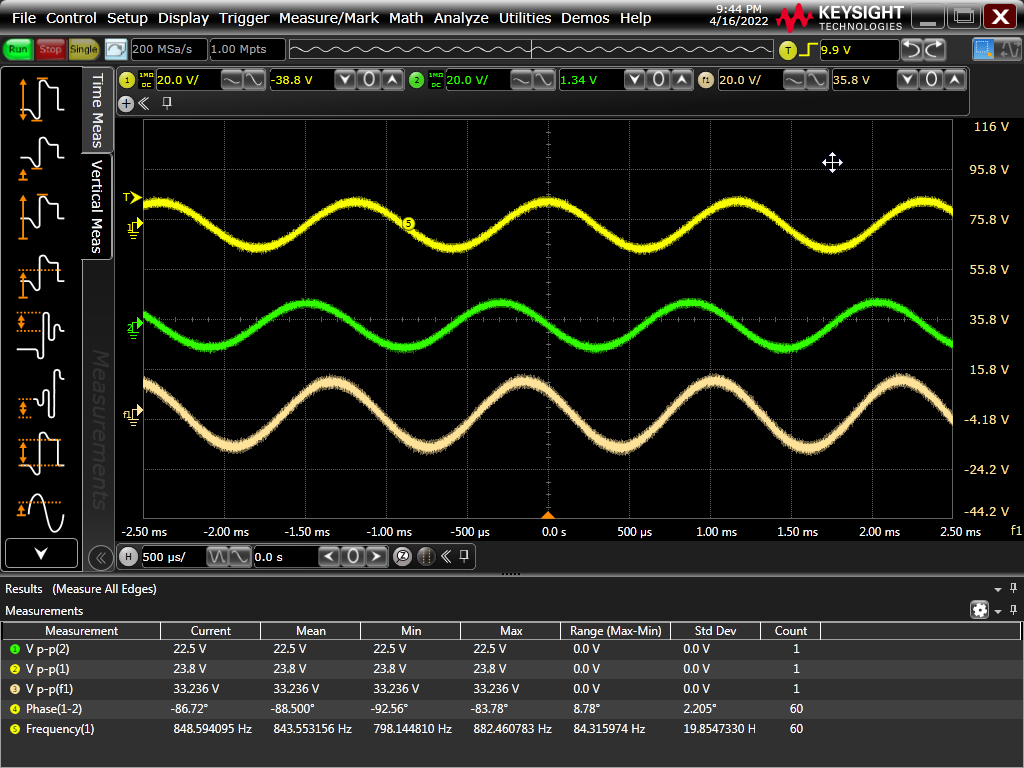Open the measurement results settings gear
Viewport: 1024px width, 768px height.
(x=979, y=610)
